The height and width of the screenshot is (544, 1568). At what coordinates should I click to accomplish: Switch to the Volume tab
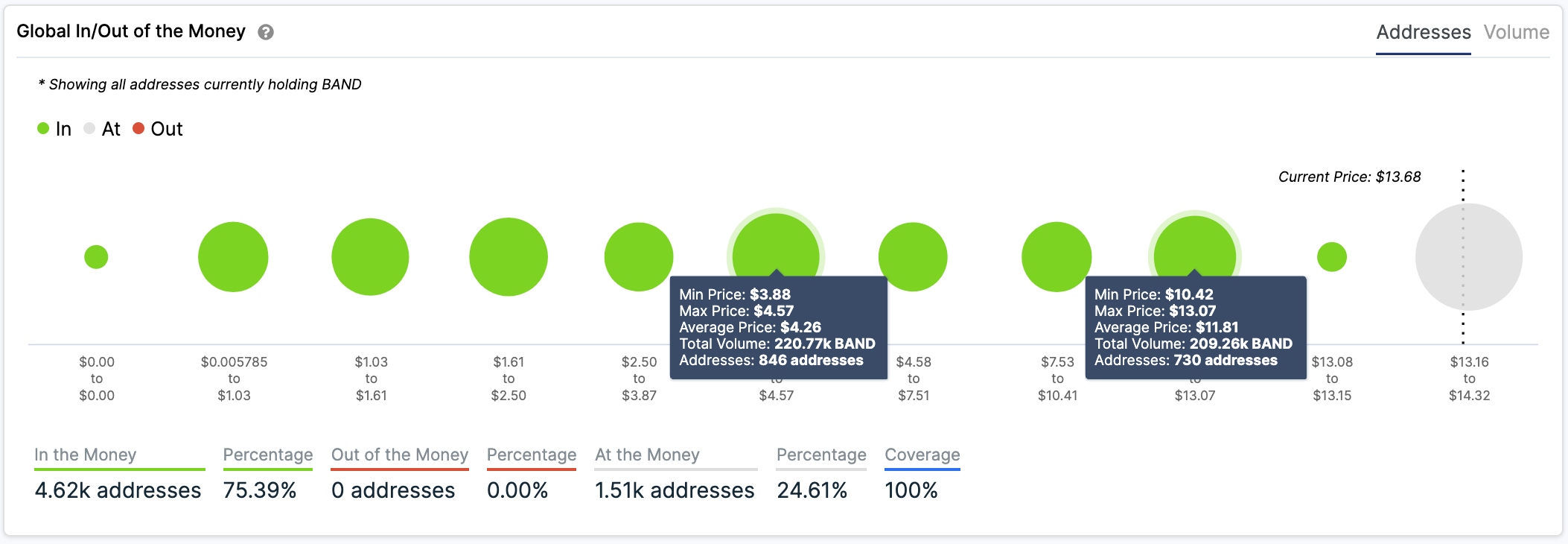tap(1517, 32)
